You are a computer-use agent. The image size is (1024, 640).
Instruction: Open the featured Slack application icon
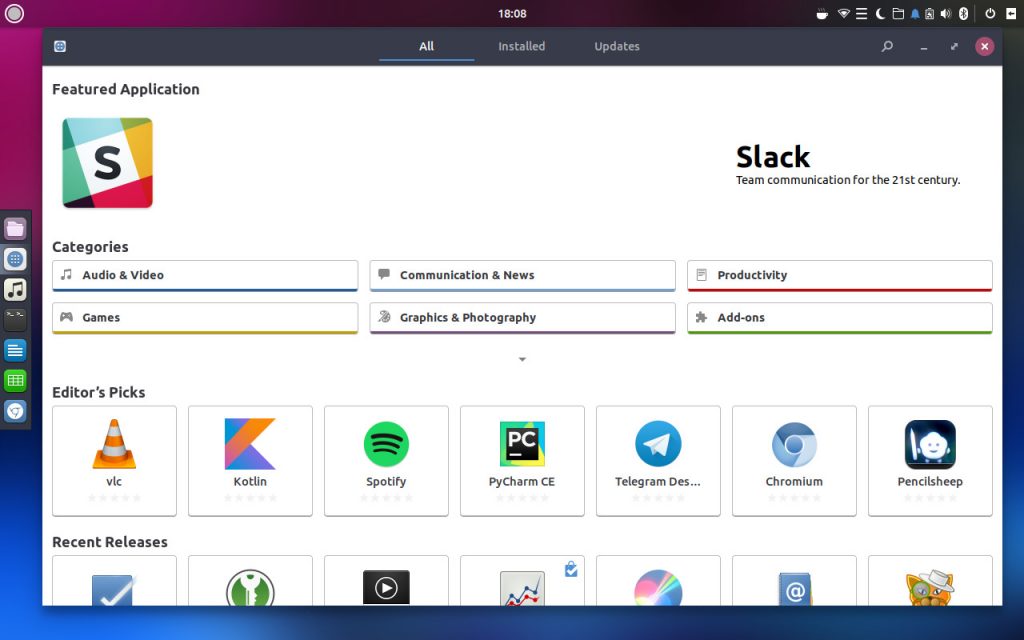[x=107, y=163]
